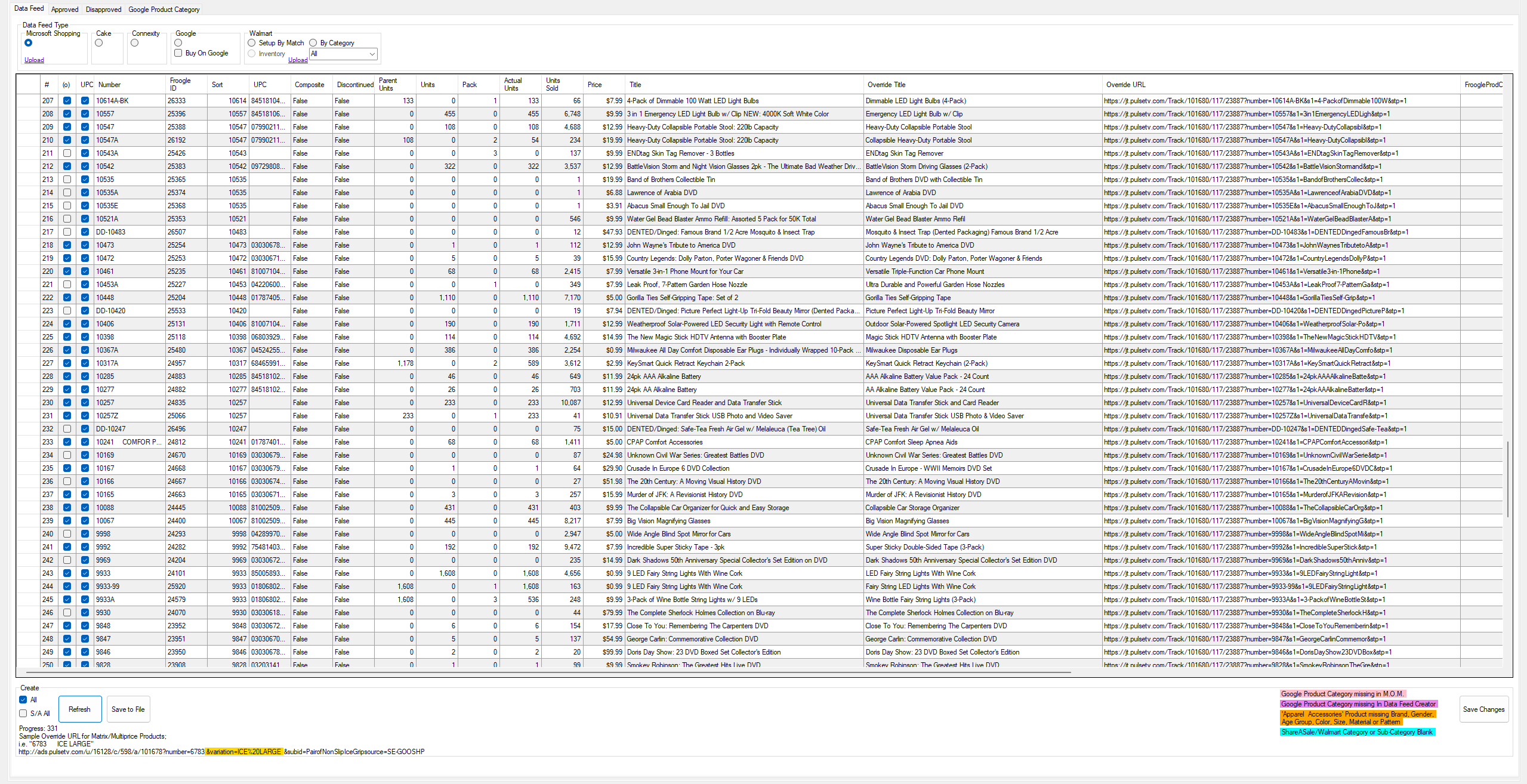
Task: Sort by the Number column header
Action: 129,85
